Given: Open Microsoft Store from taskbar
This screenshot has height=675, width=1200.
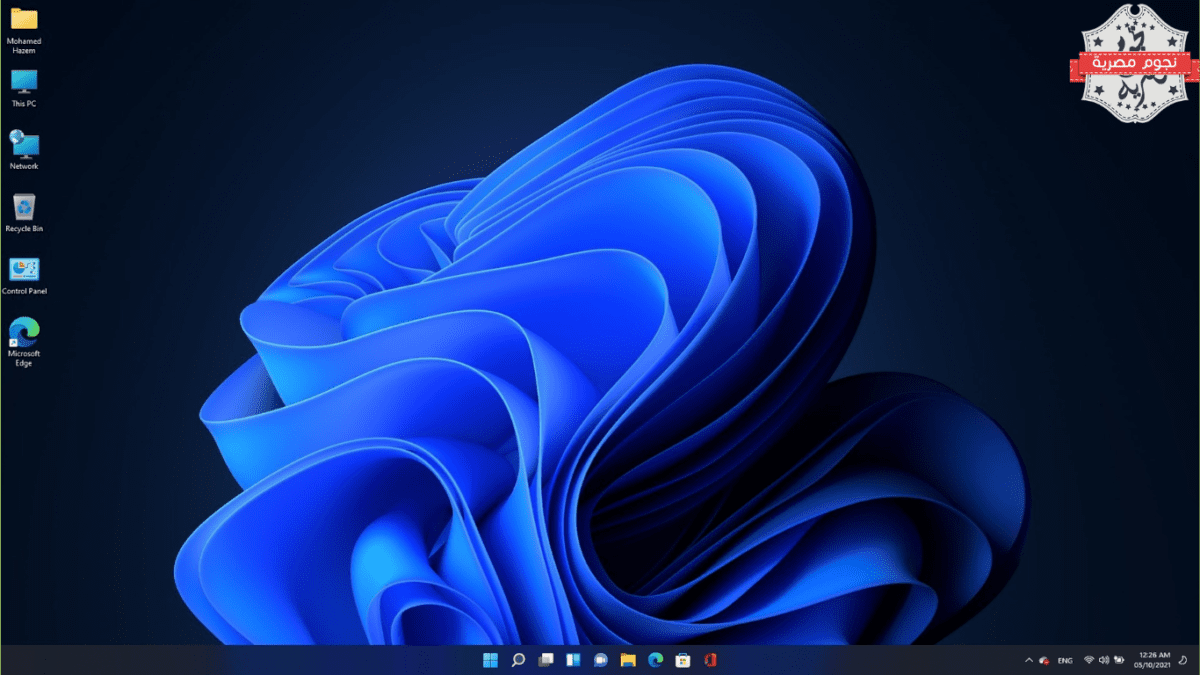Looking at the screenshot, I should coord(683,660).
